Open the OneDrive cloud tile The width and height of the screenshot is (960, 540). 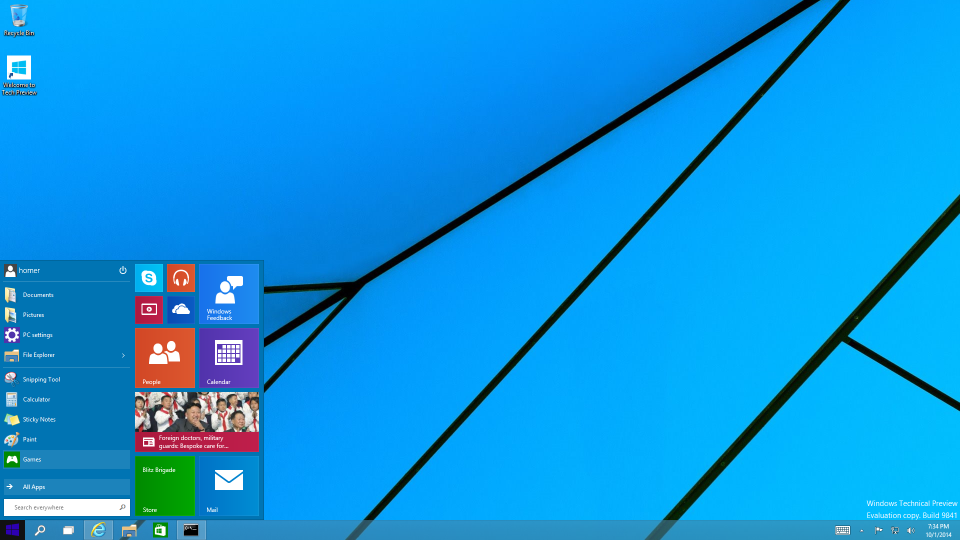[x=181, y=310]
